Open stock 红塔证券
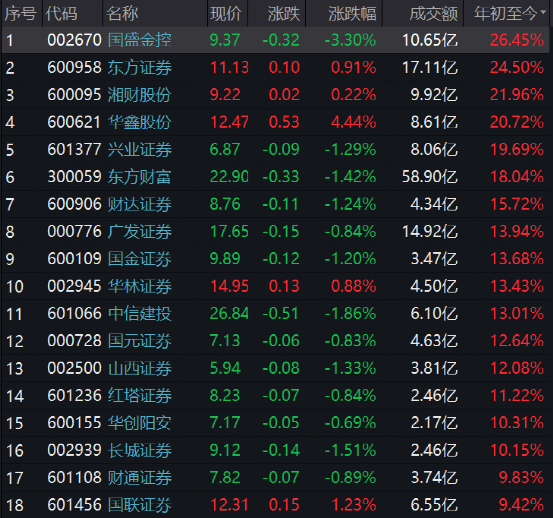Image resolution: width=553 pixels, height=518 pixels. click(140, 395)
